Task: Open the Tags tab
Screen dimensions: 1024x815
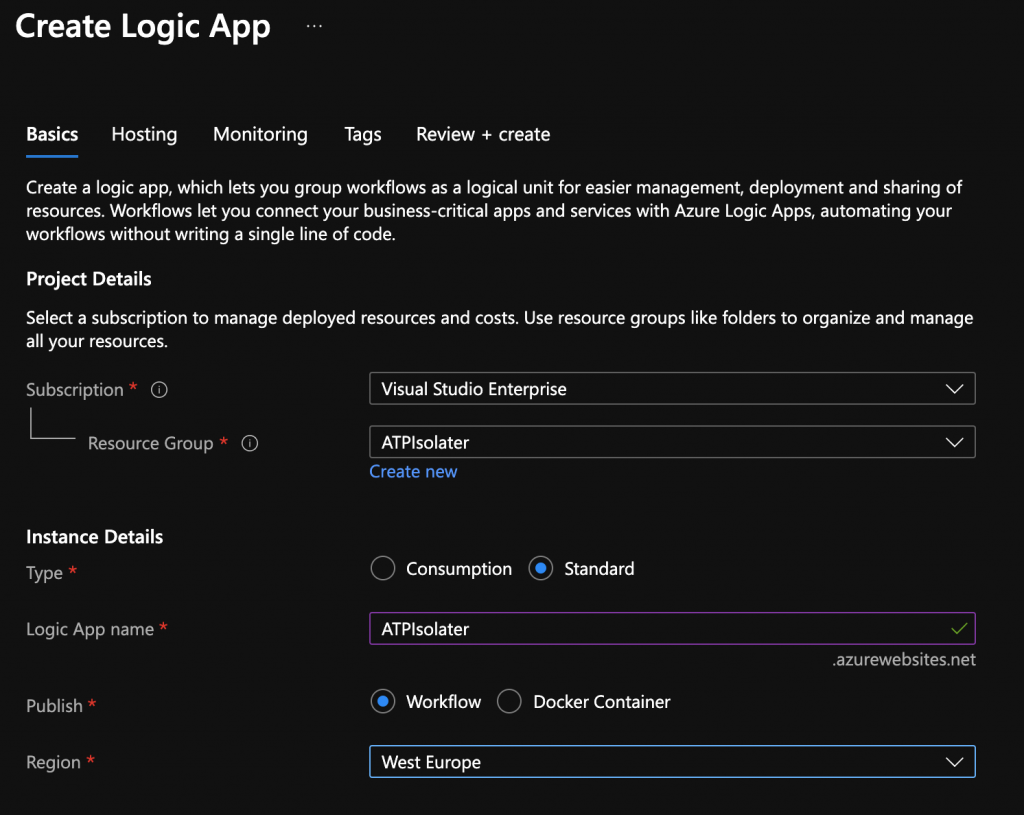Action: (x=362, y=134)
